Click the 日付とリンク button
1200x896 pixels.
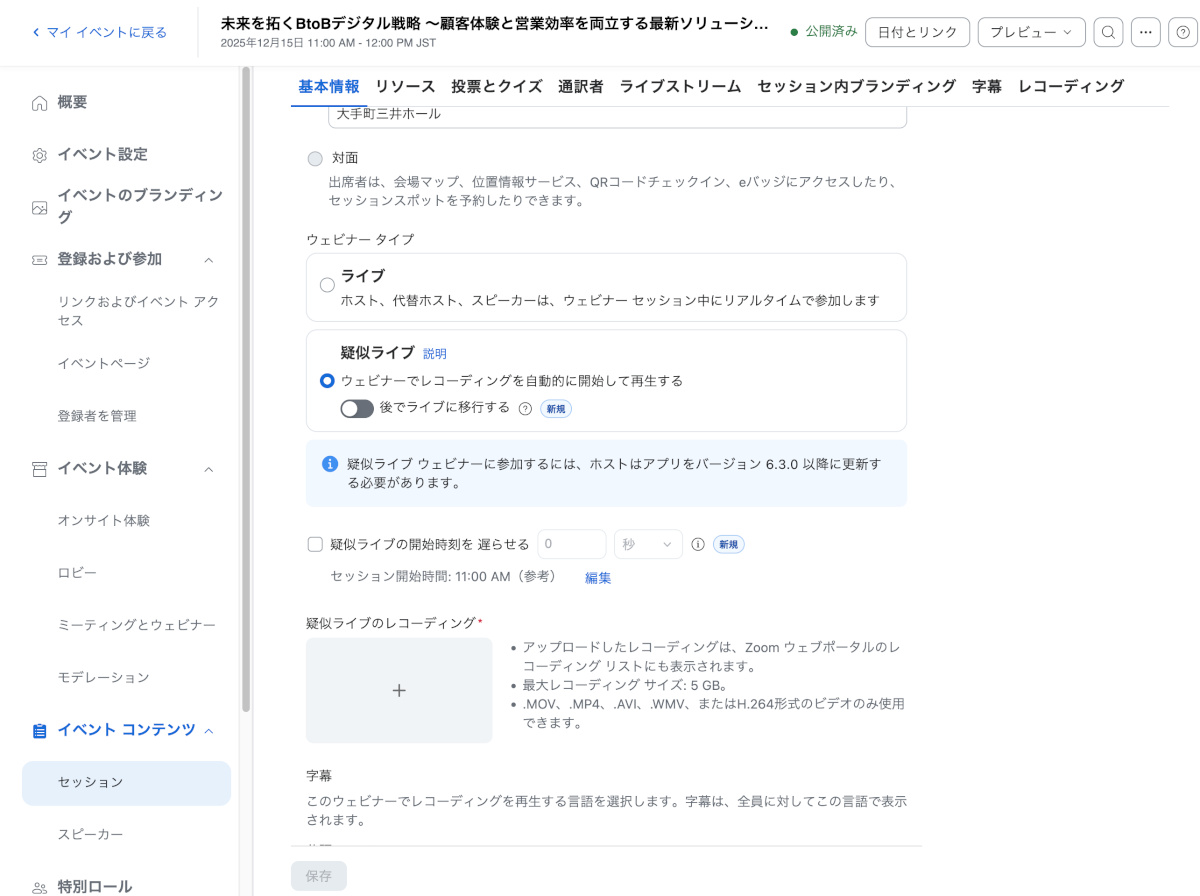[x=917, y=32]
